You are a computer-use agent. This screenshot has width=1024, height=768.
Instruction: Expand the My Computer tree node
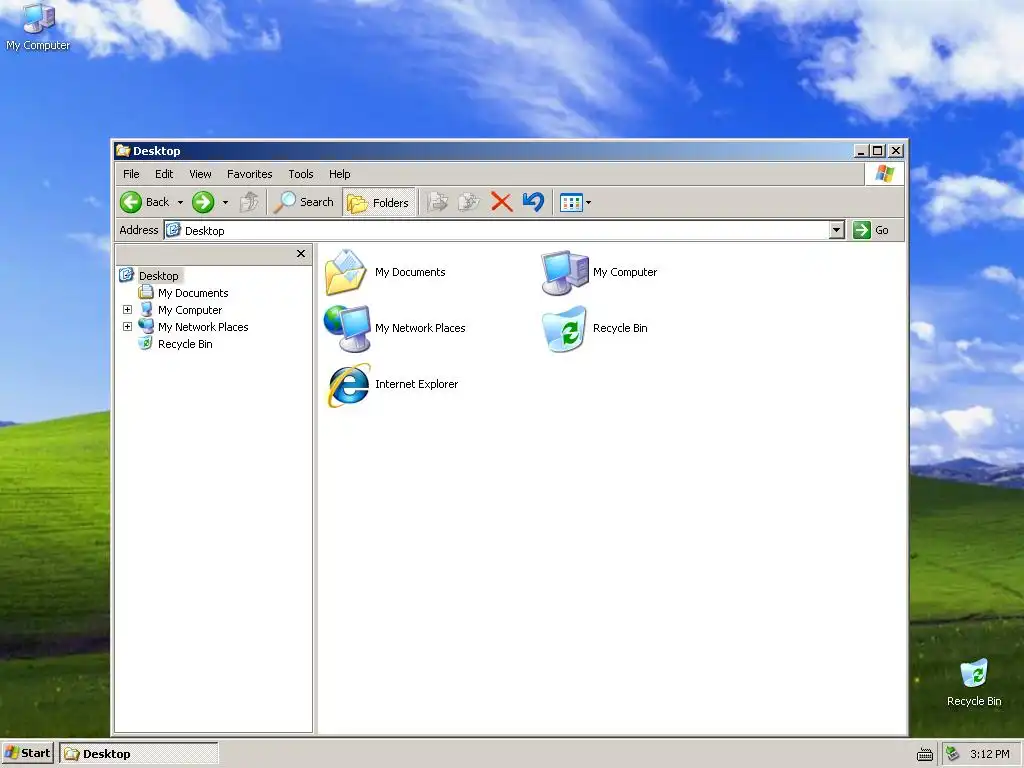pyautogui.click(x=127, y=310)
